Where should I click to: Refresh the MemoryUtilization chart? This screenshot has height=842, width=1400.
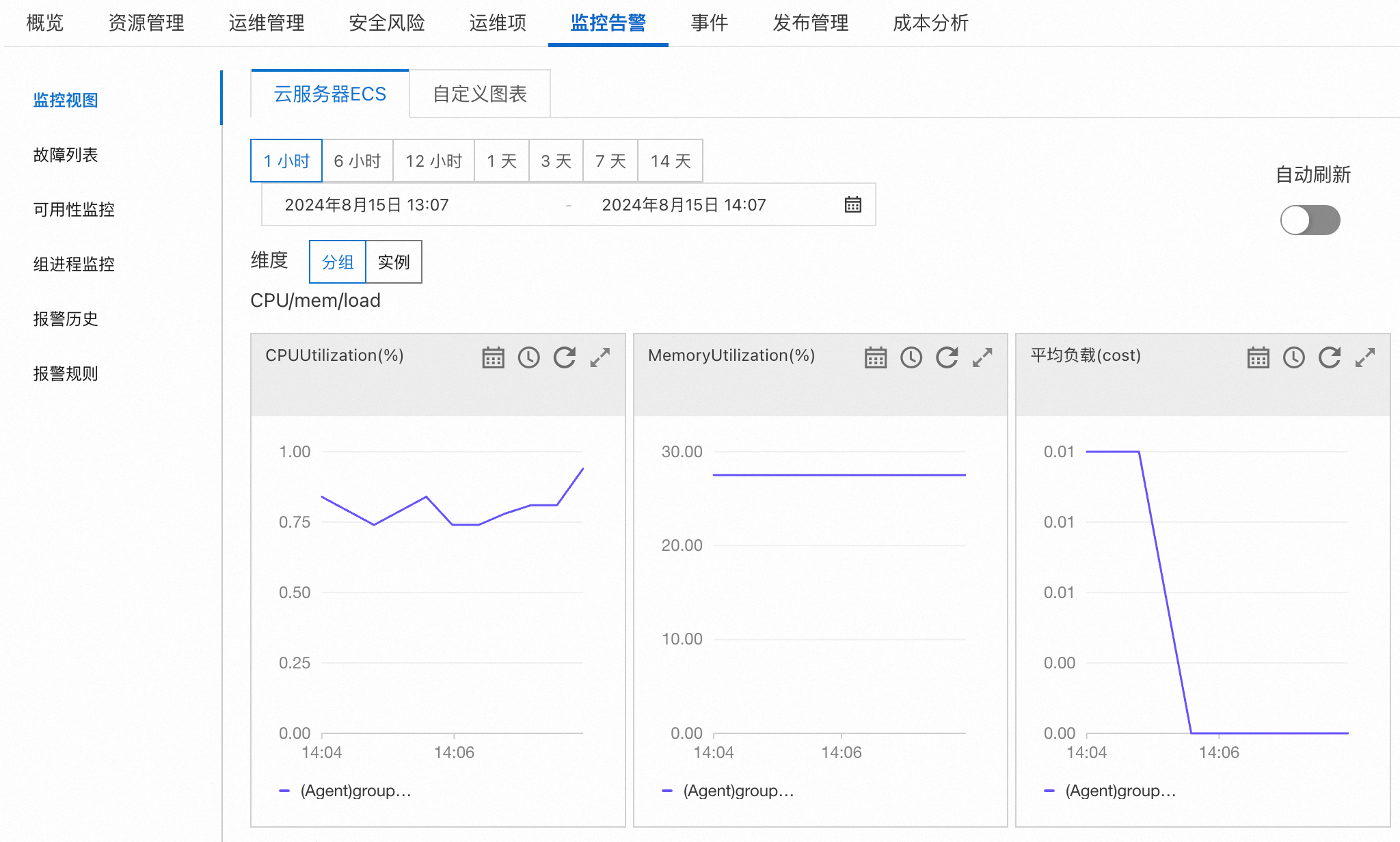coord(947,357)
